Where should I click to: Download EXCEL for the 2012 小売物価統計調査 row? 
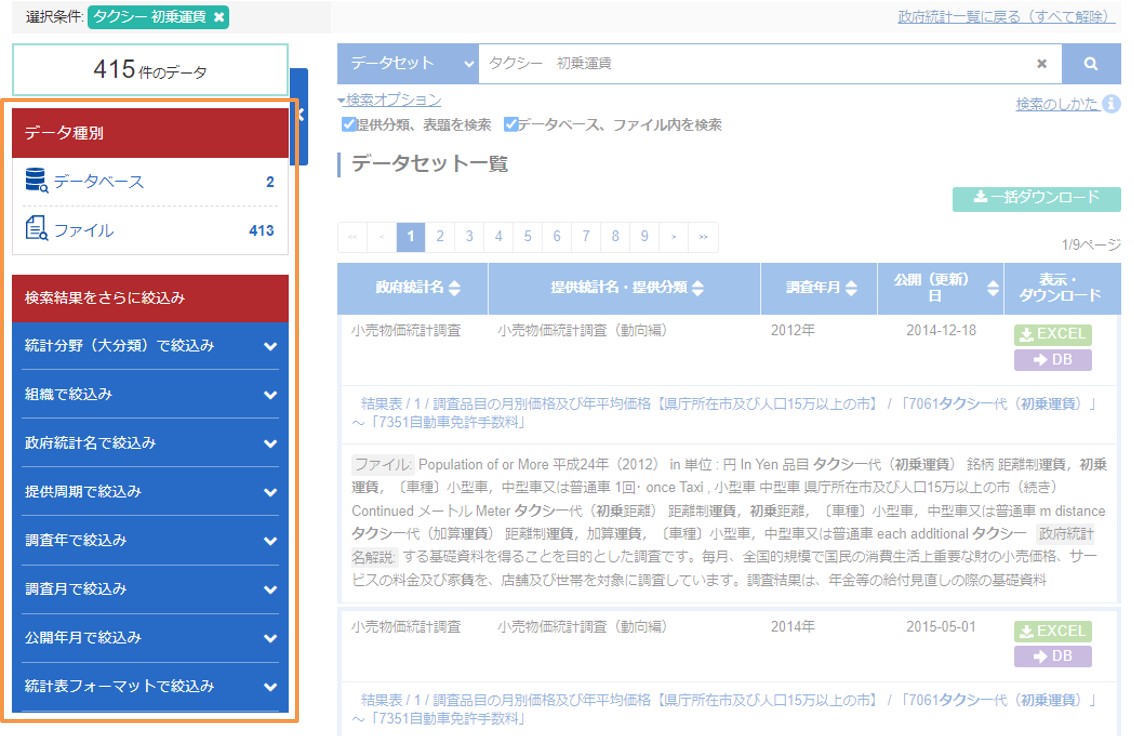click(1053, 337)
